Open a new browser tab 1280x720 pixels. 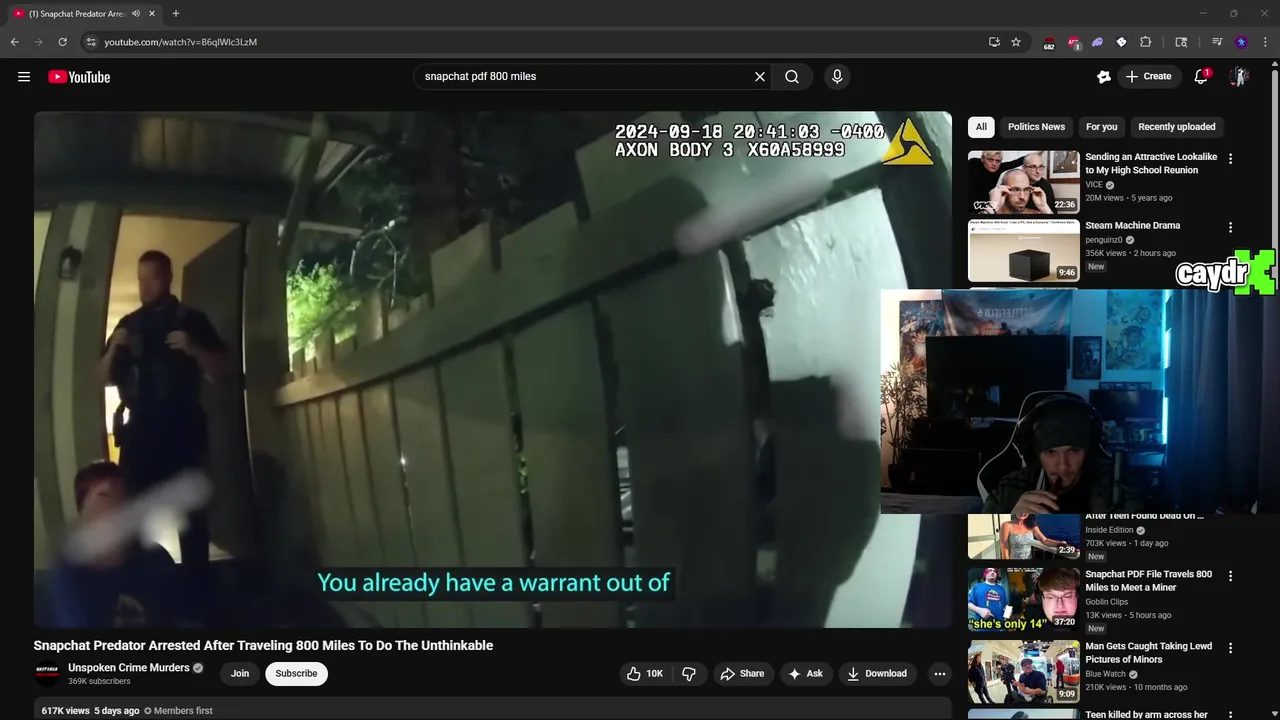pos(176,14)
